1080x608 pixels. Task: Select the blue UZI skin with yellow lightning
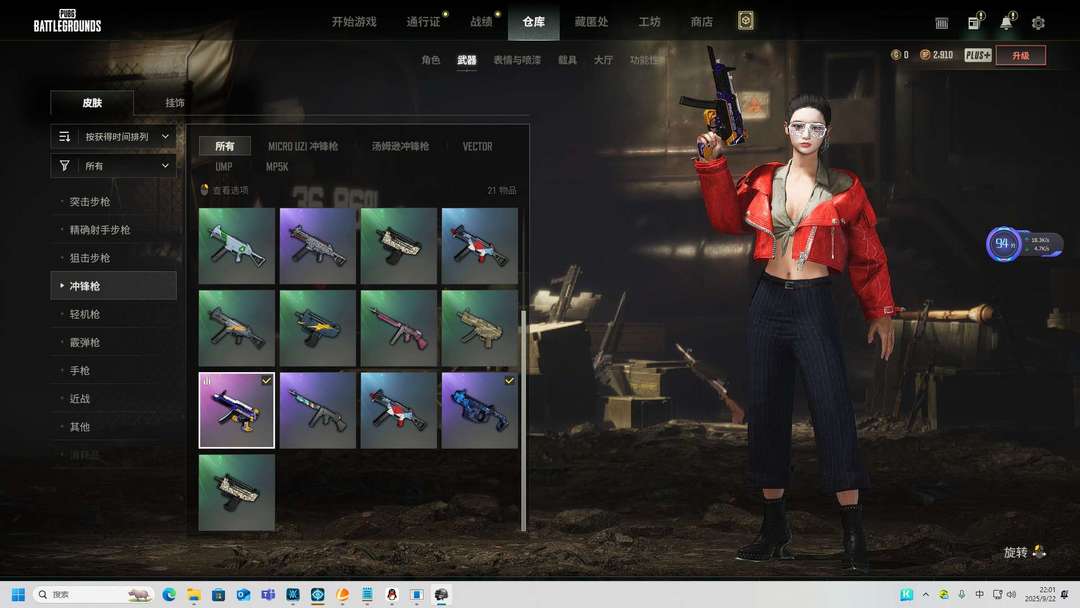[x=318, y=328]
